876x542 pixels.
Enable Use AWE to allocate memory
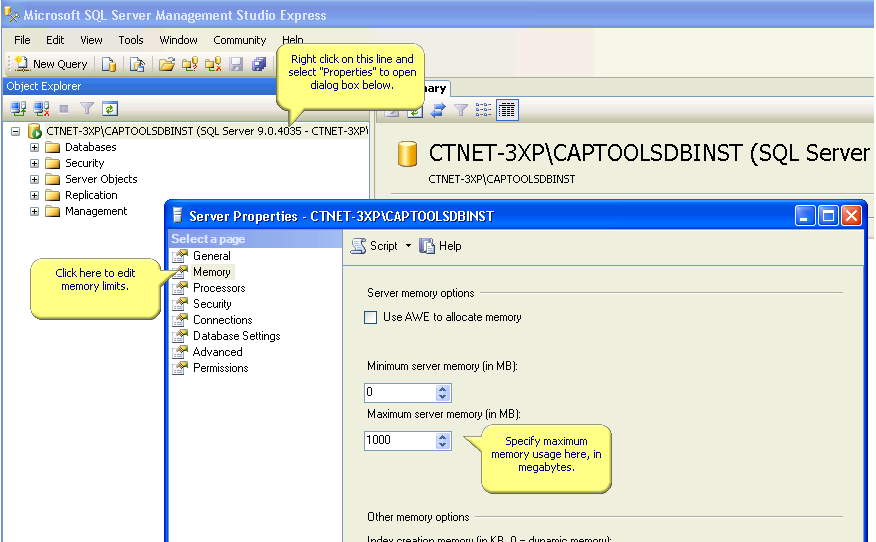tap(371, 317)
